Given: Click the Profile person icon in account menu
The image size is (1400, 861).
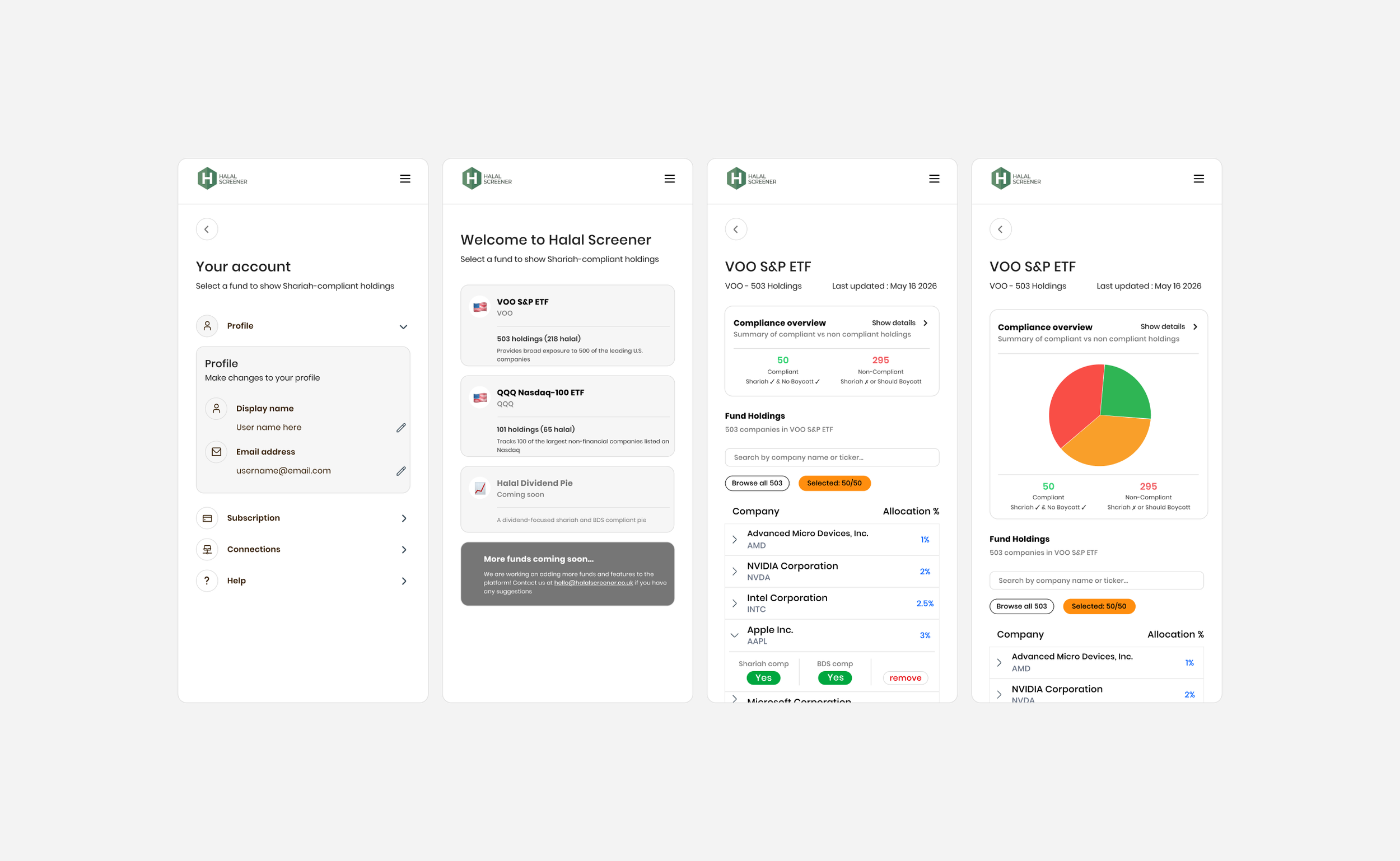Looking at the screenshot, I should point(207,326).
